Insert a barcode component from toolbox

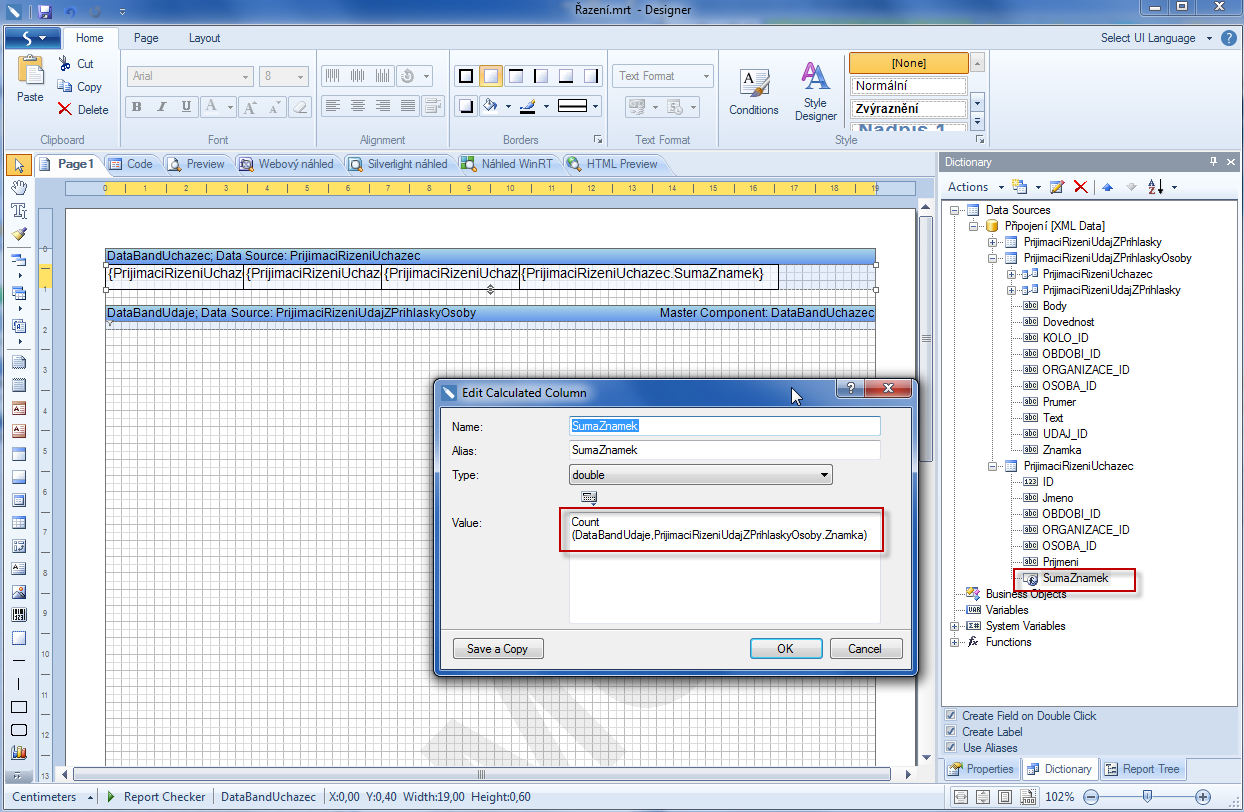click(x=18, y=614)
